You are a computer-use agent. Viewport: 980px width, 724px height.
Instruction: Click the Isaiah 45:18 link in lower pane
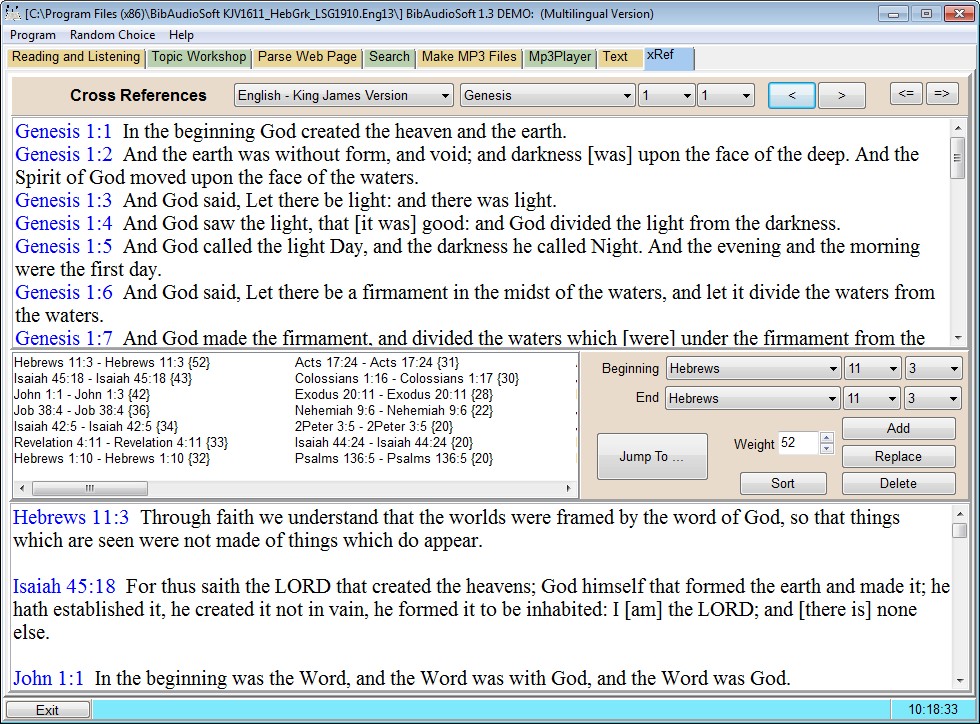[64, 586]
